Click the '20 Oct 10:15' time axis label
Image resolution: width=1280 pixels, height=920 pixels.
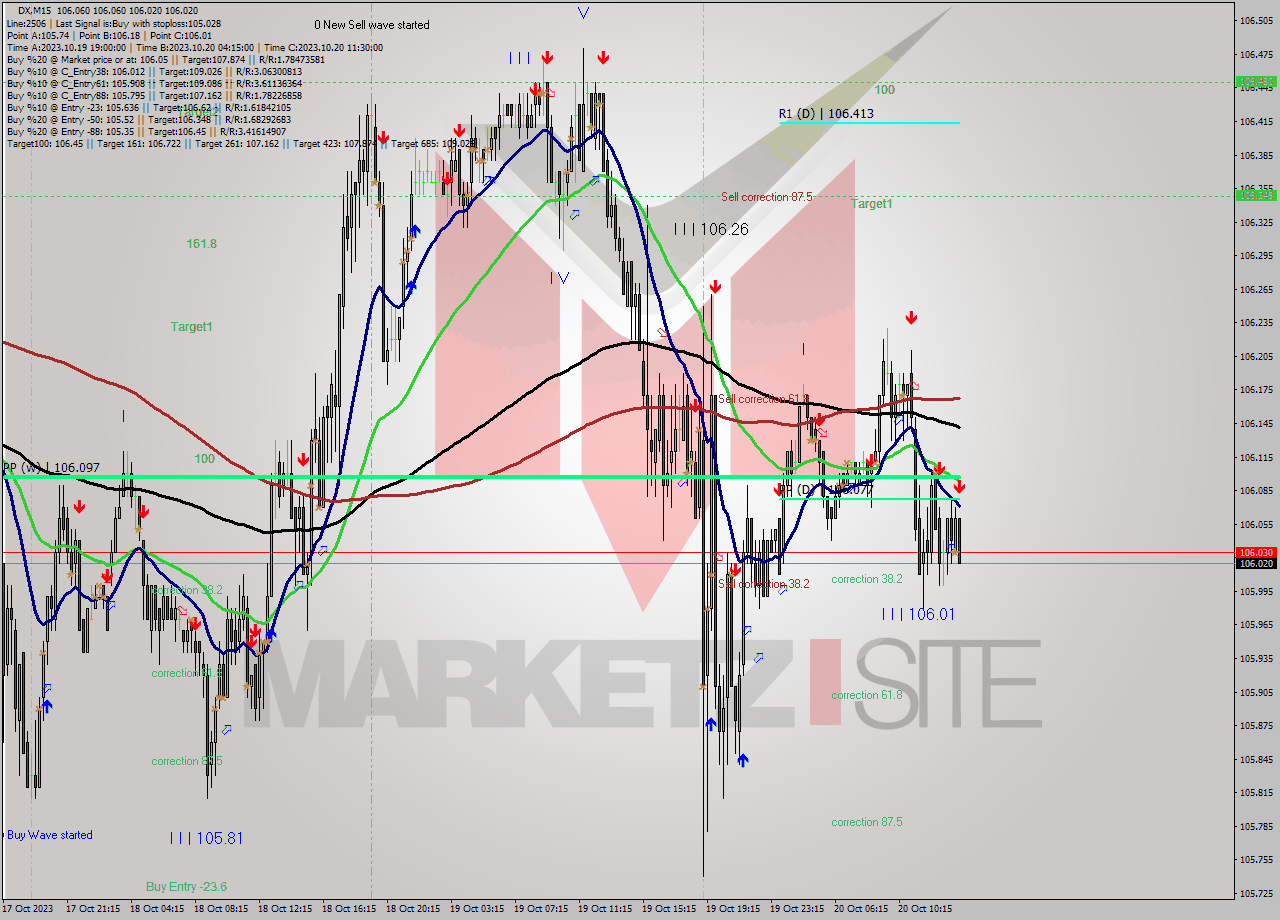pos(924,909)
